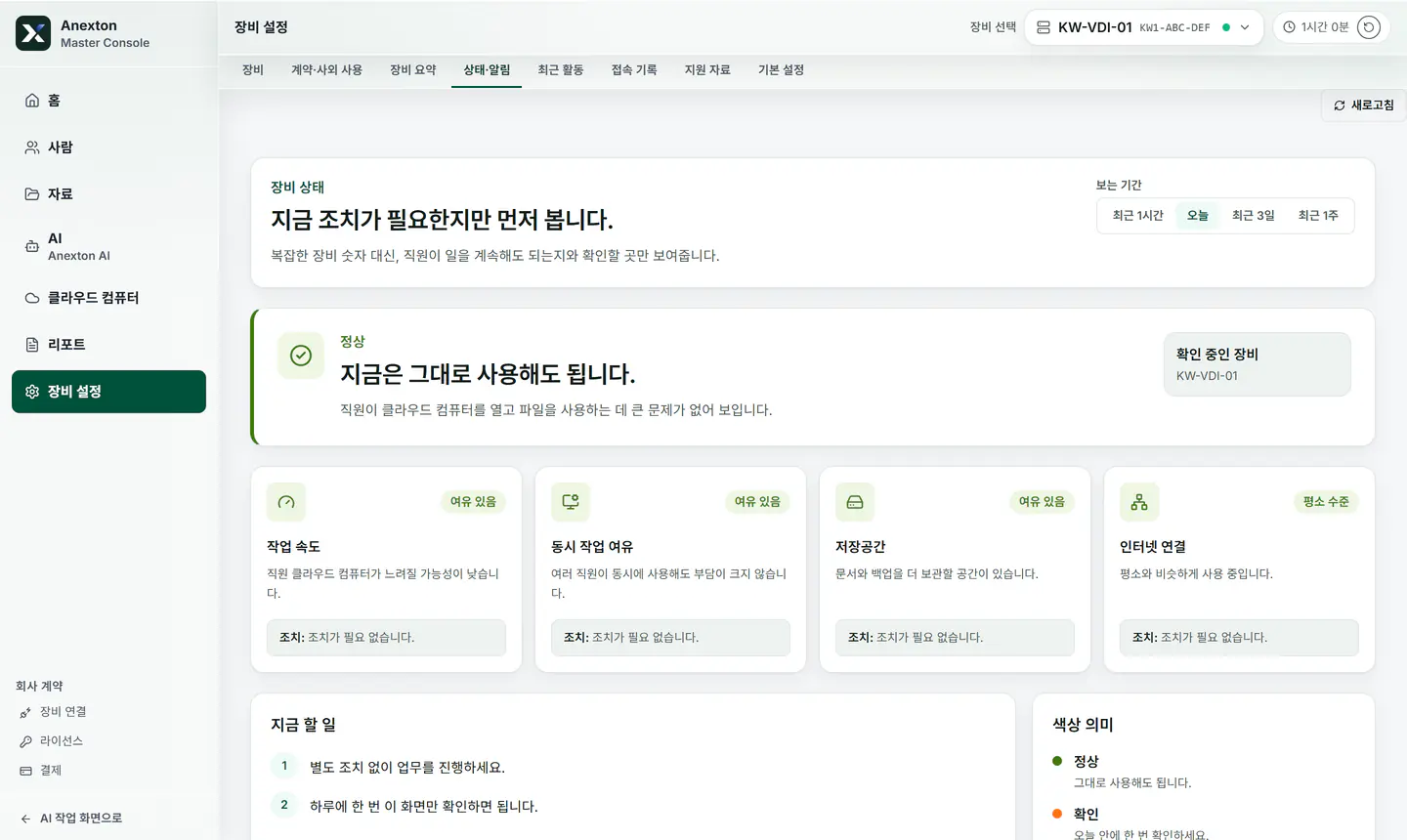Screen dimensions: 1407x840
Task: Select the 오늘 period option
Action: point(1198,216)
